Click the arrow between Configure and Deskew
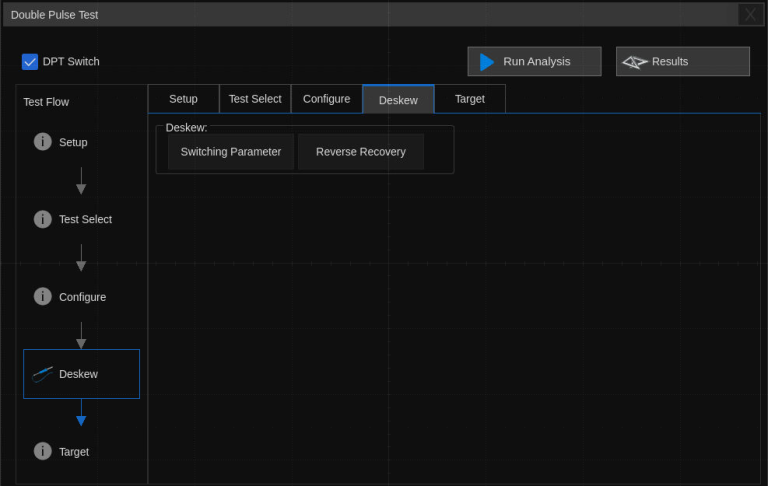 tap(81, 336)
